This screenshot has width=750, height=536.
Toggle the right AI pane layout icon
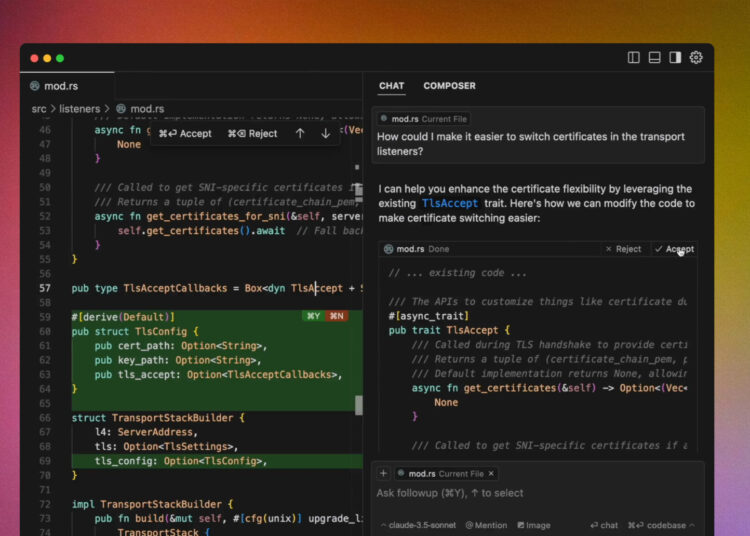pos(675,58)
